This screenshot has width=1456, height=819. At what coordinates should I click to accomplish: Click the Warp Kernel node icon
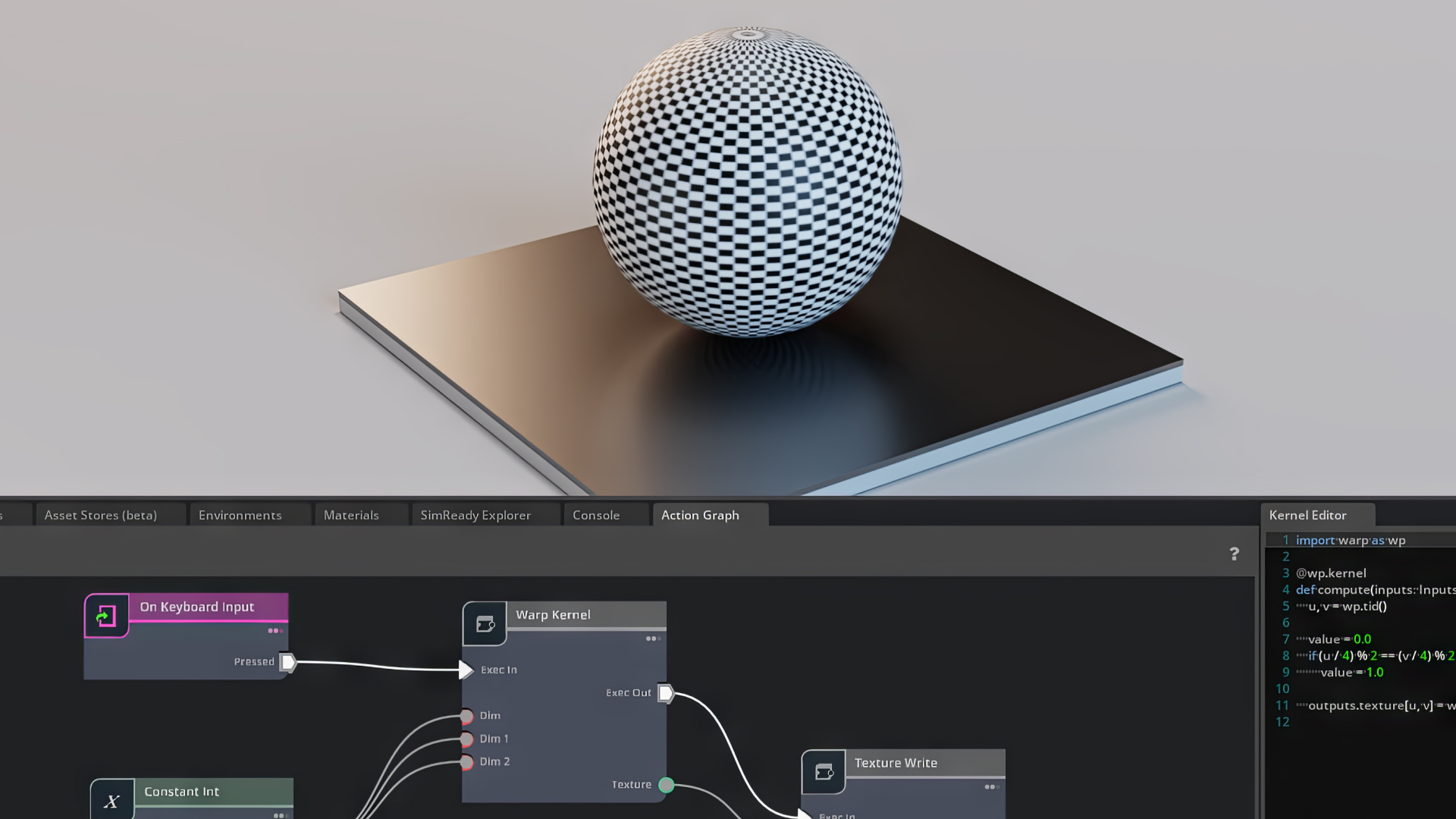pos(484,622)
